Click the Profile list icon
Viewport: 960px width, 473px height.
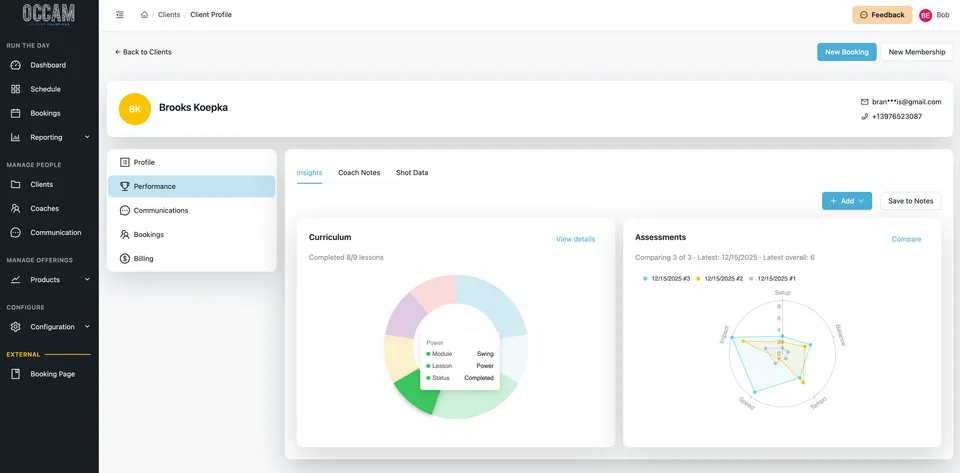click(x=125, y=162)
